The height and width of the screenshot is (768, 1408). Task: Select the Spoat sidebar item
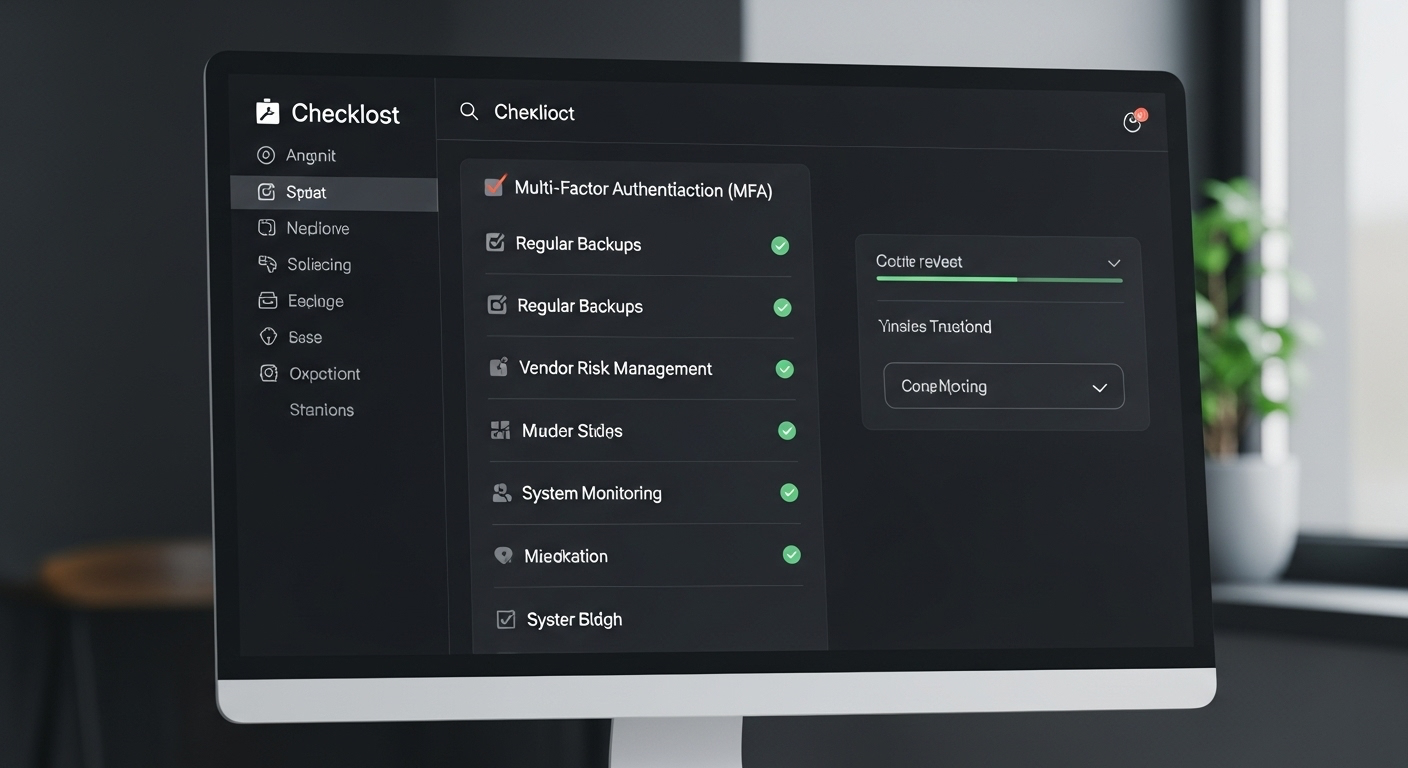pyautogui.click(x=306, y=193)
